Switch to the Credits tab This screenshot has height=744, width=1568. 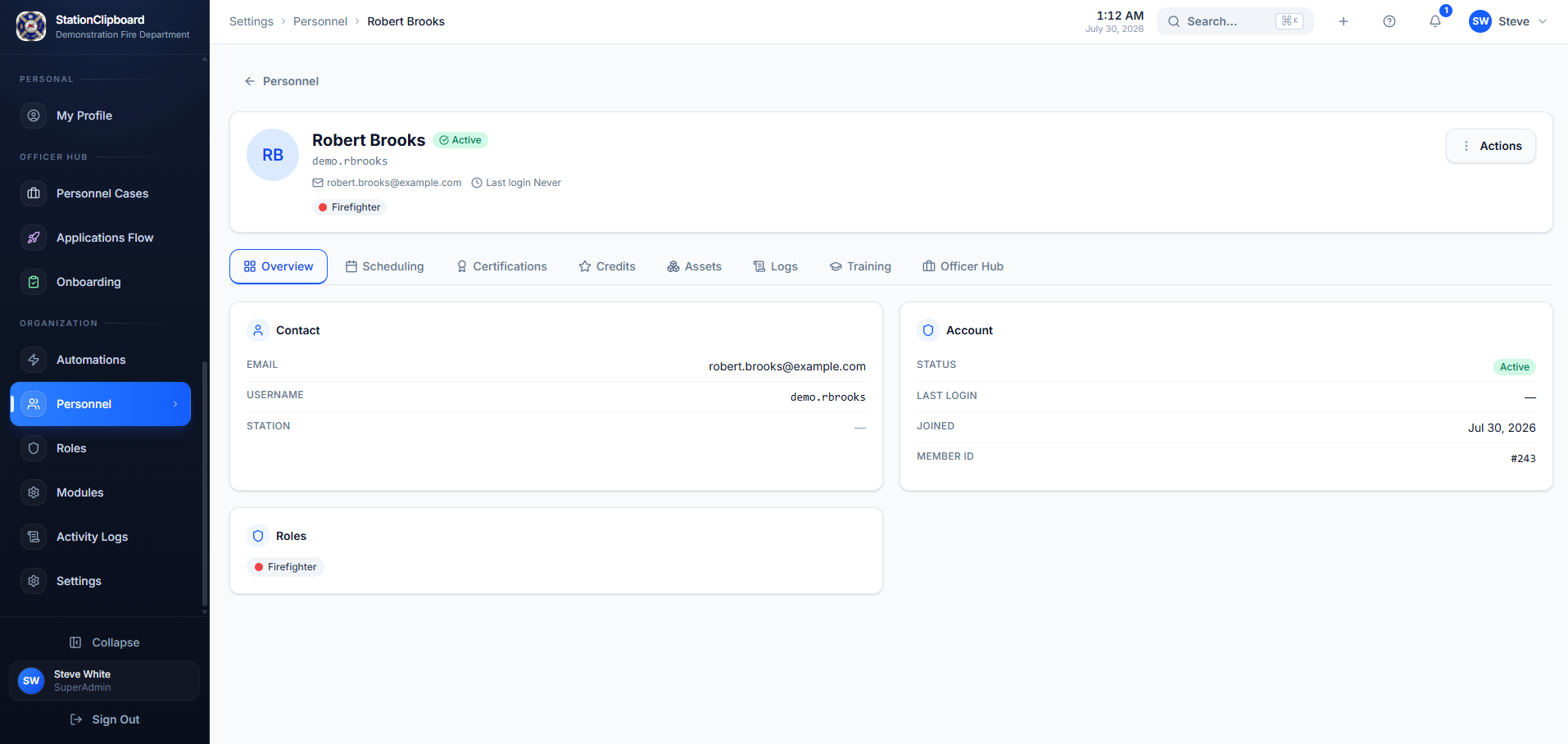[x=607, y=266]
